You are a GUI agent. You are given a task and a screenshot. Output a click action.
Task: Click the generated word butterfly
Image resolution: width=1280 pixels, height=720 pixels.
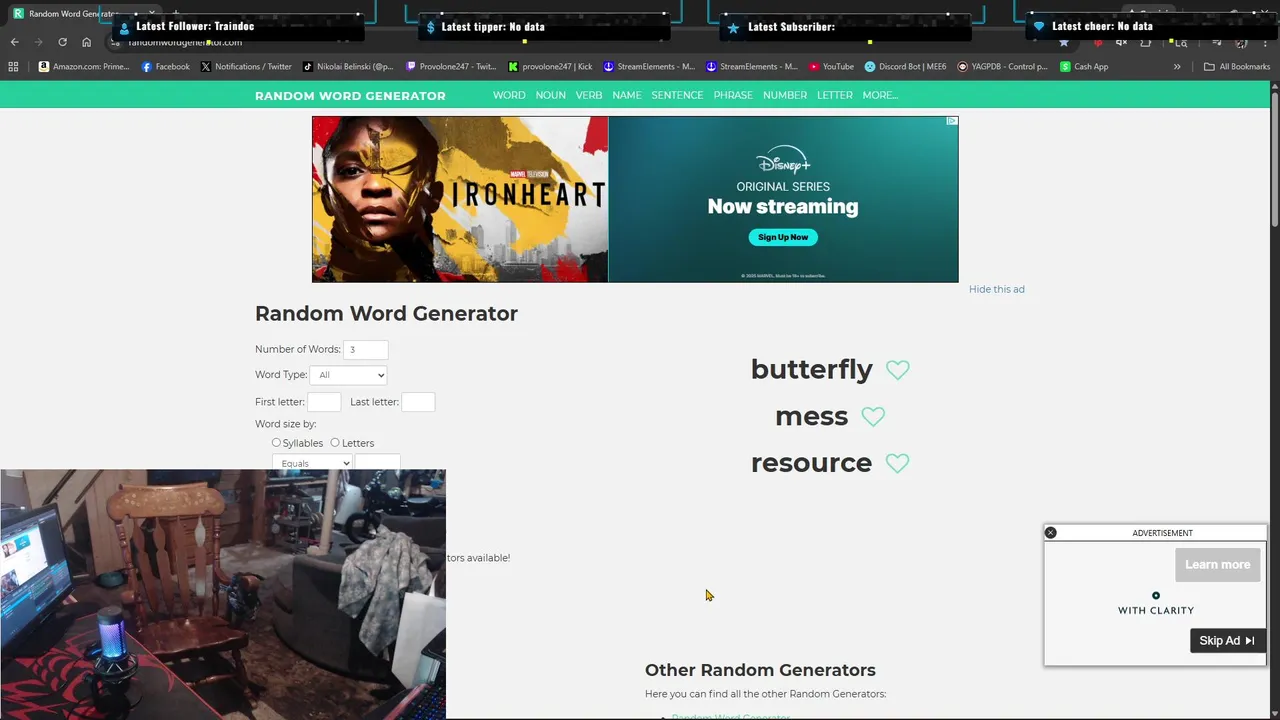coord(812,369)
